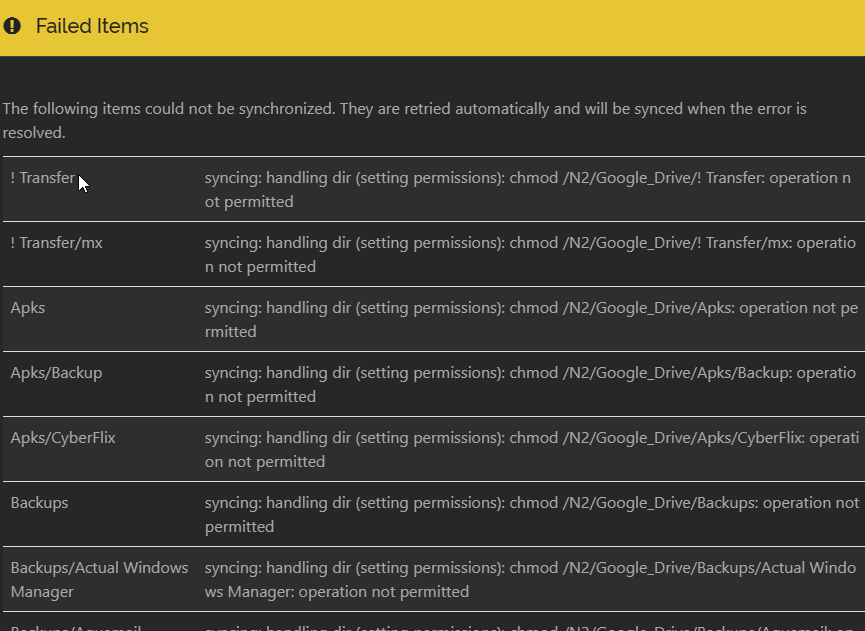Select the '! Transfer/mx' failed item
The height and width of the screenshot is (631, 865).
(56, 243)
